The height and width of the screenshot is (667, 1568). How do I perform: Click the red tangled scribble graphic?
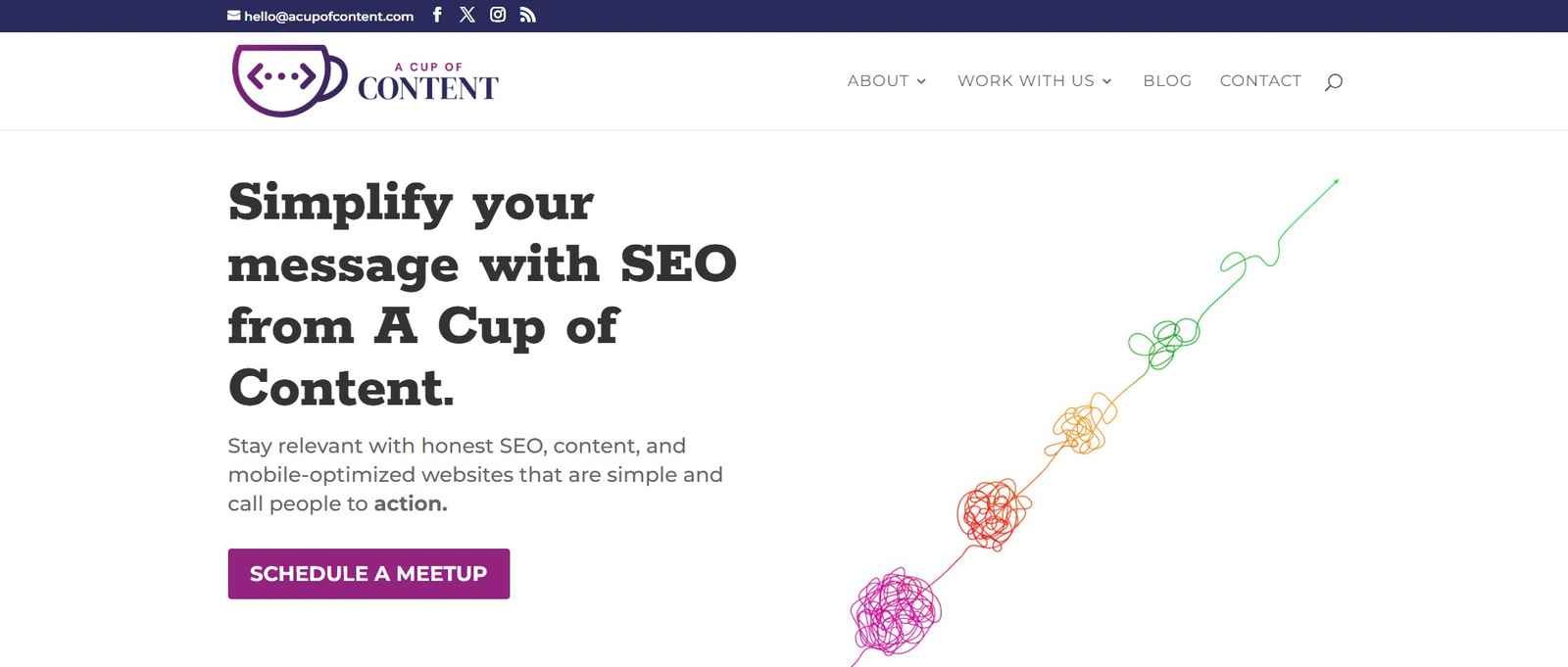pos(993,513)
